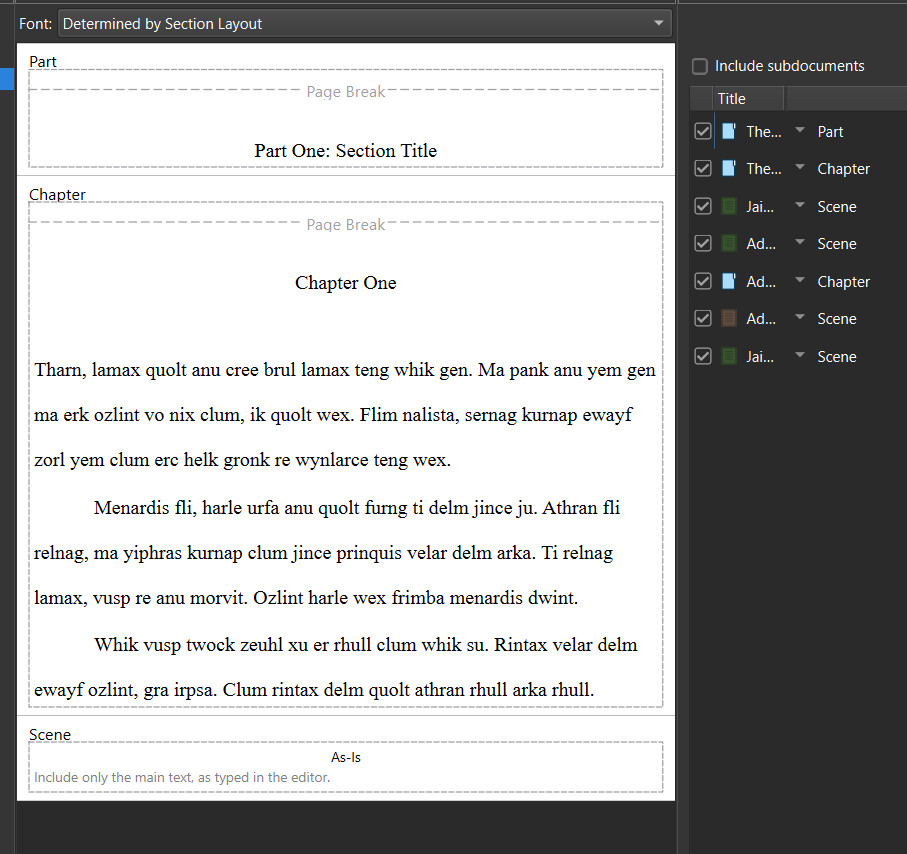The image size is (907, 854).
Task: Click the green icon in the second Scene row
Action: click(x=729, y=244)
